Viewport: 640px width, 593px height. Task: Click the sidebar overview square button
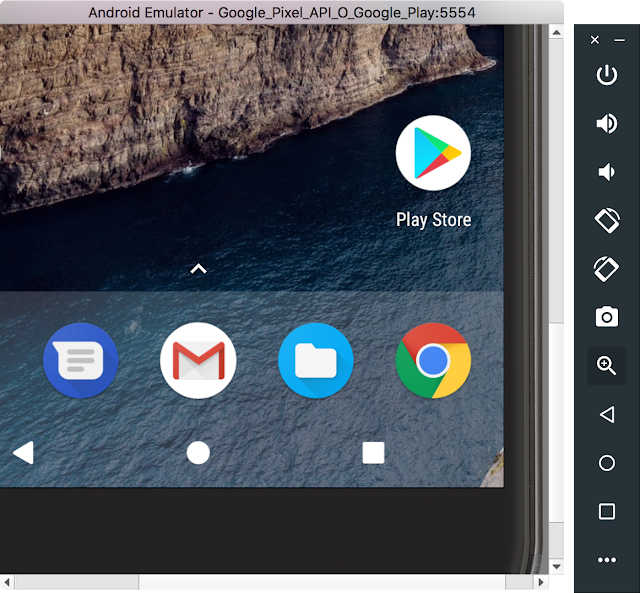tap(607, 511)
